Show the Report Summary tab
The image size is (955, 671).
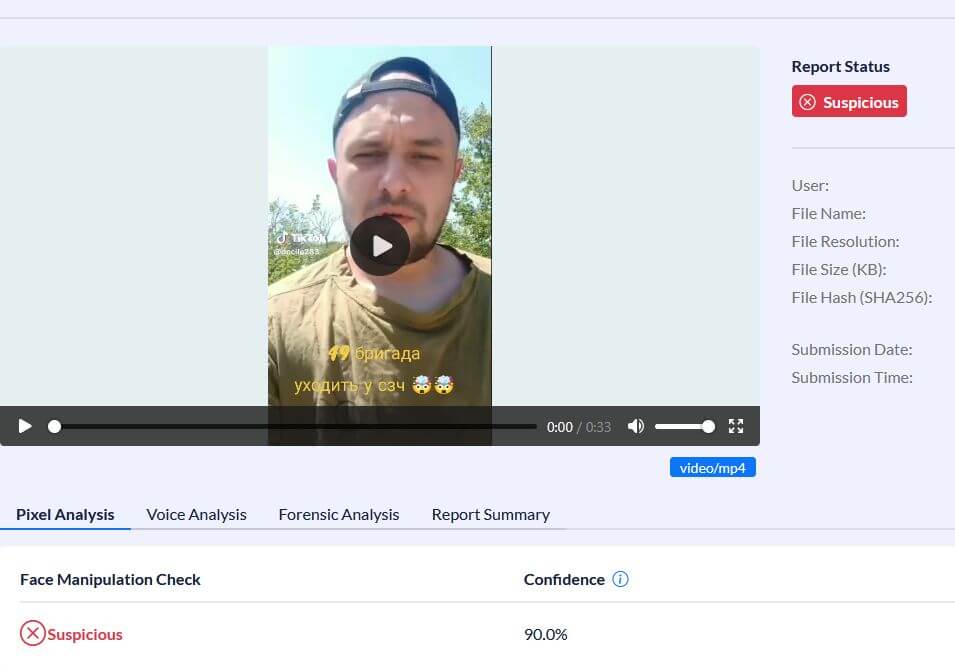point(490,515)
